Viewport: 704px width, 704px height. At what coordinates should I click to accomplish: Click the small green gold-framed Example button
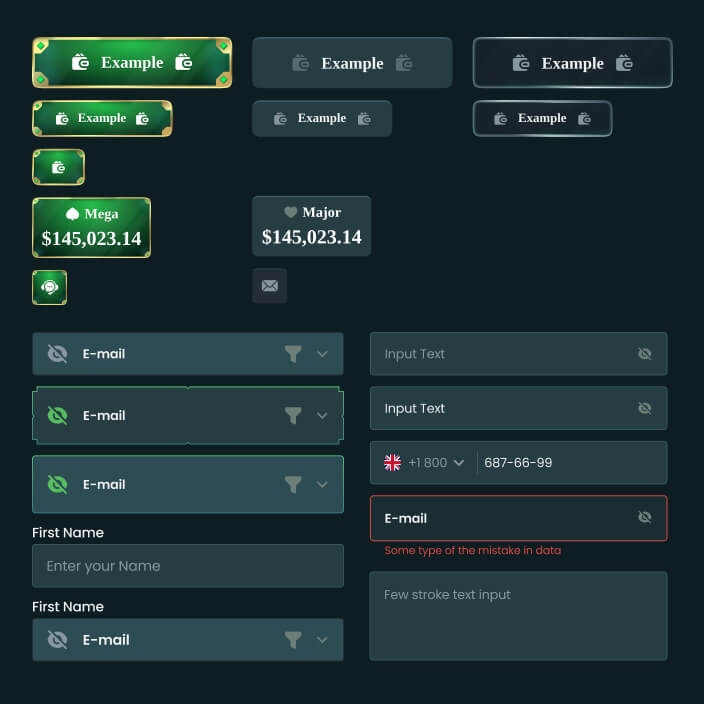click(x=102, y=119)
